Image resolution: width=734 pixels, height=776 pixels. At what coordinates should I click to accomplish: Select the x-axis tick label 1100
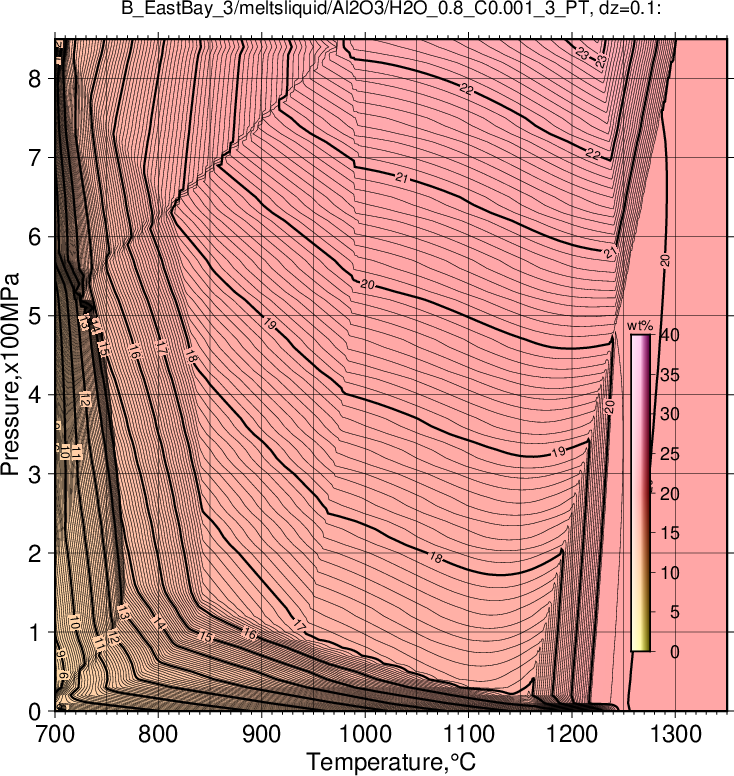click(x=468, y=734)
